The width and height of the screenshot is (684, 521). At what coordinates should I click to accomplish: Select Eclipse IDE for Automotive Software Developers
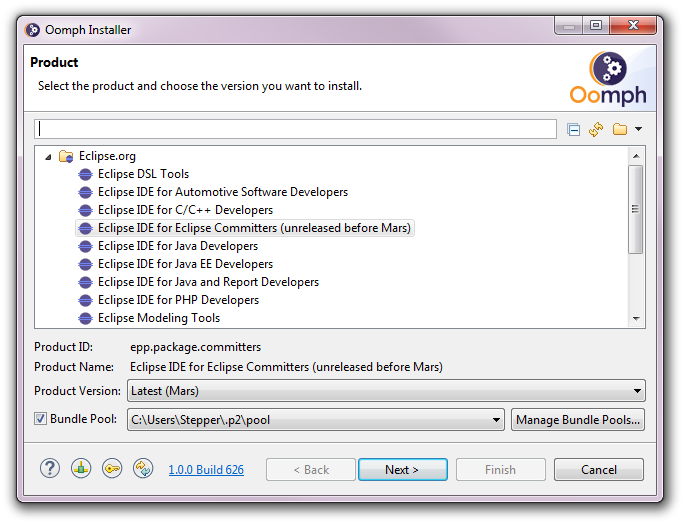223,192
